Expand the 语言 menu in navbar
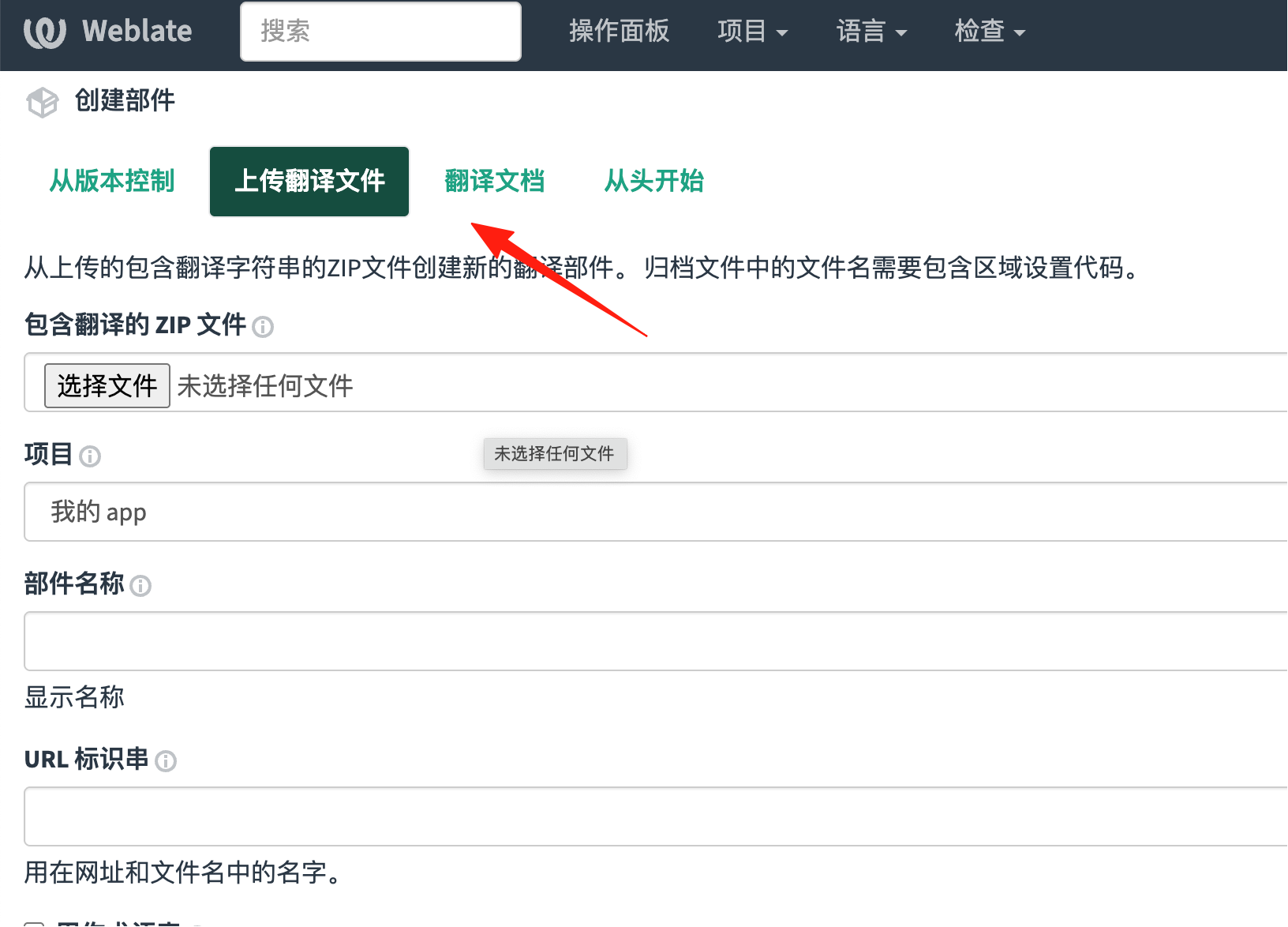Image resolution: width=1288 pixels, height=927 pixels. (871, 32)
